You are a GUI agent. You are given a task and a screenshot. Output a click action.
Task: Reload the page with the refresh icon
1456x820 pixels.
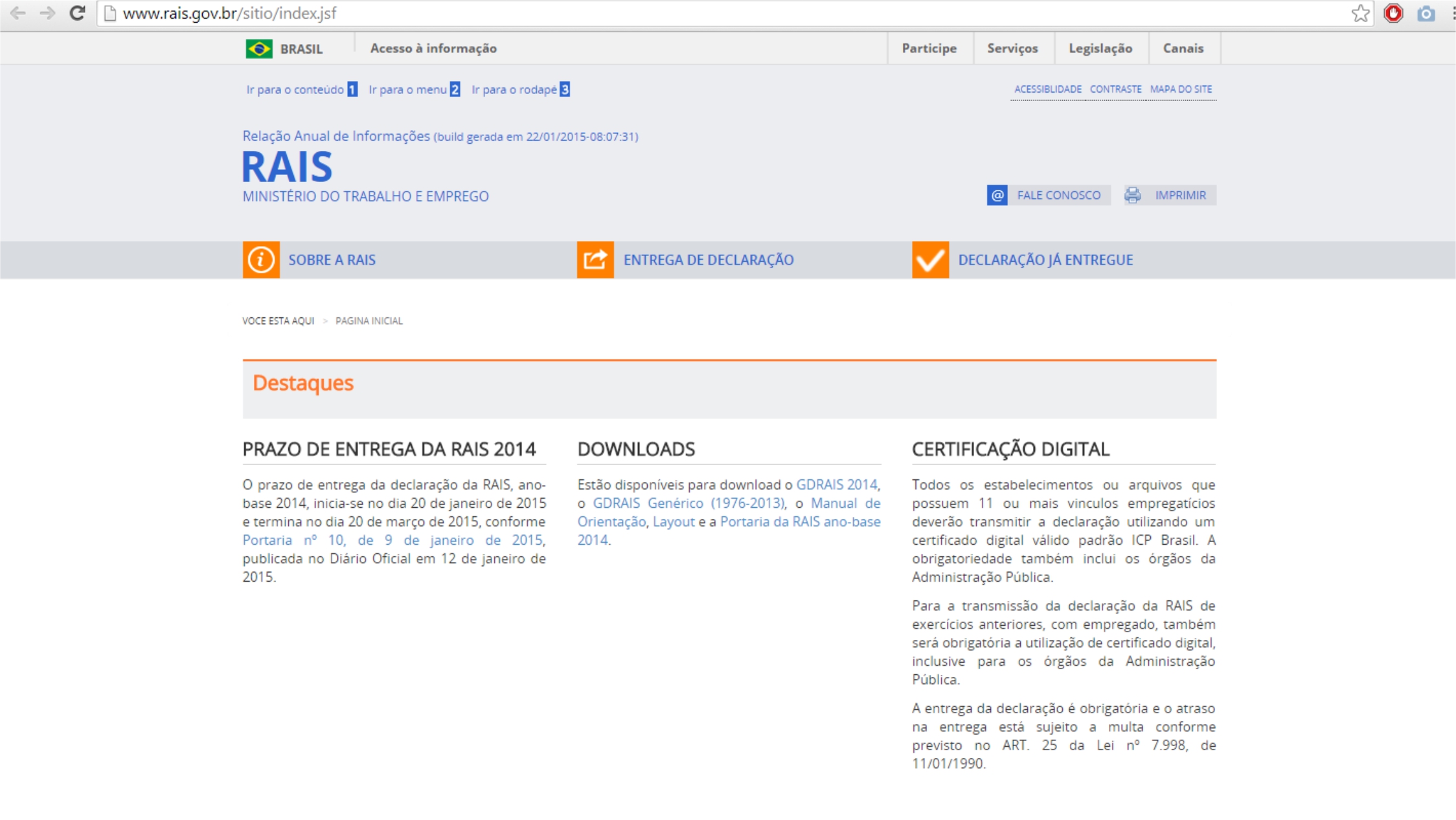[x=77, y=13]
